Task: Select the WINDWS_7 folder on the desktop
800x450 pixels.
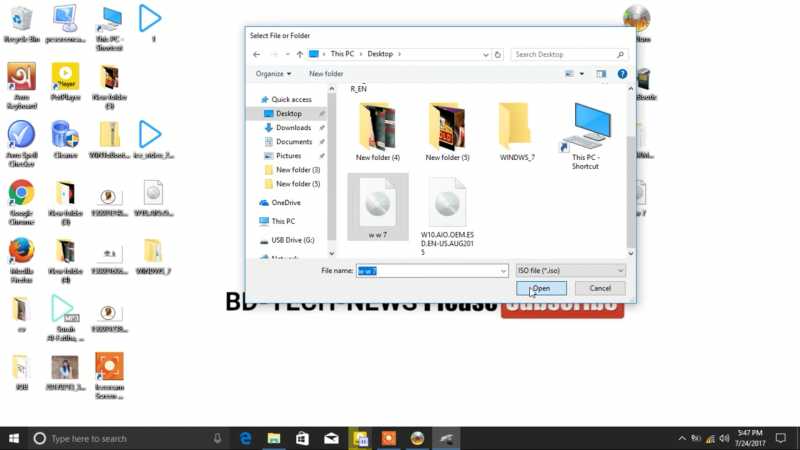Action: click(153, 257)
